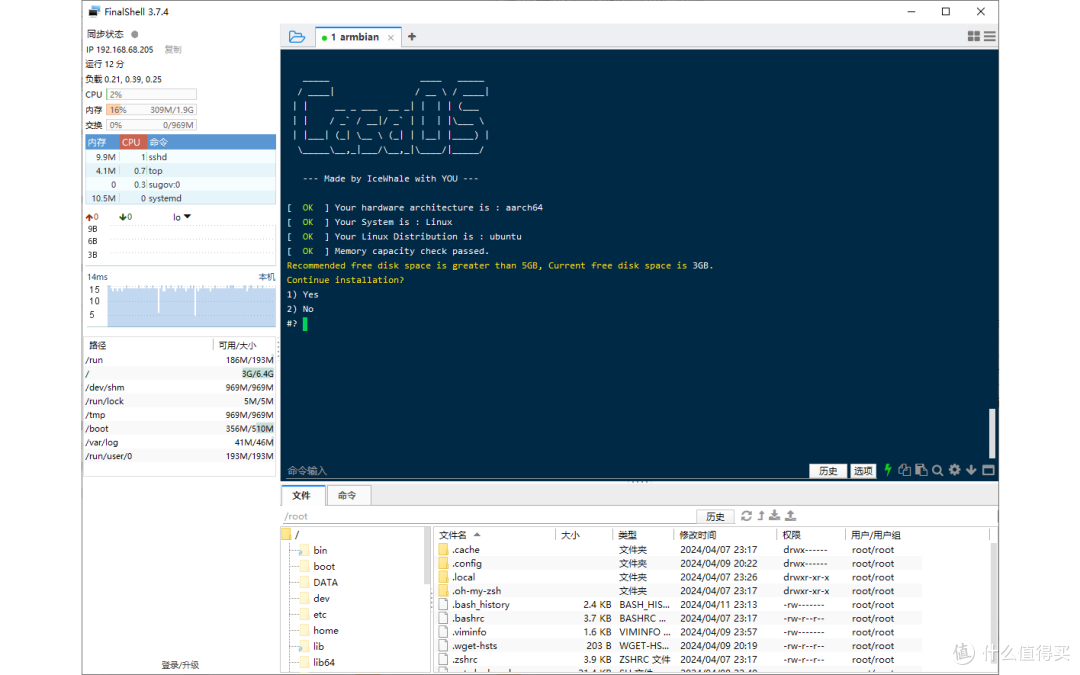Open terminal command History button

click(828, 471)
